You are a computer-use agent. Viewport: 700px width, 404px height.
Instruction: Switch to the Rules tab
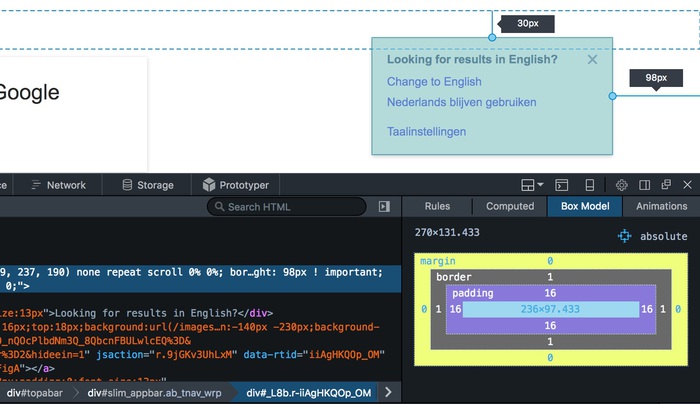pos(437,207)
